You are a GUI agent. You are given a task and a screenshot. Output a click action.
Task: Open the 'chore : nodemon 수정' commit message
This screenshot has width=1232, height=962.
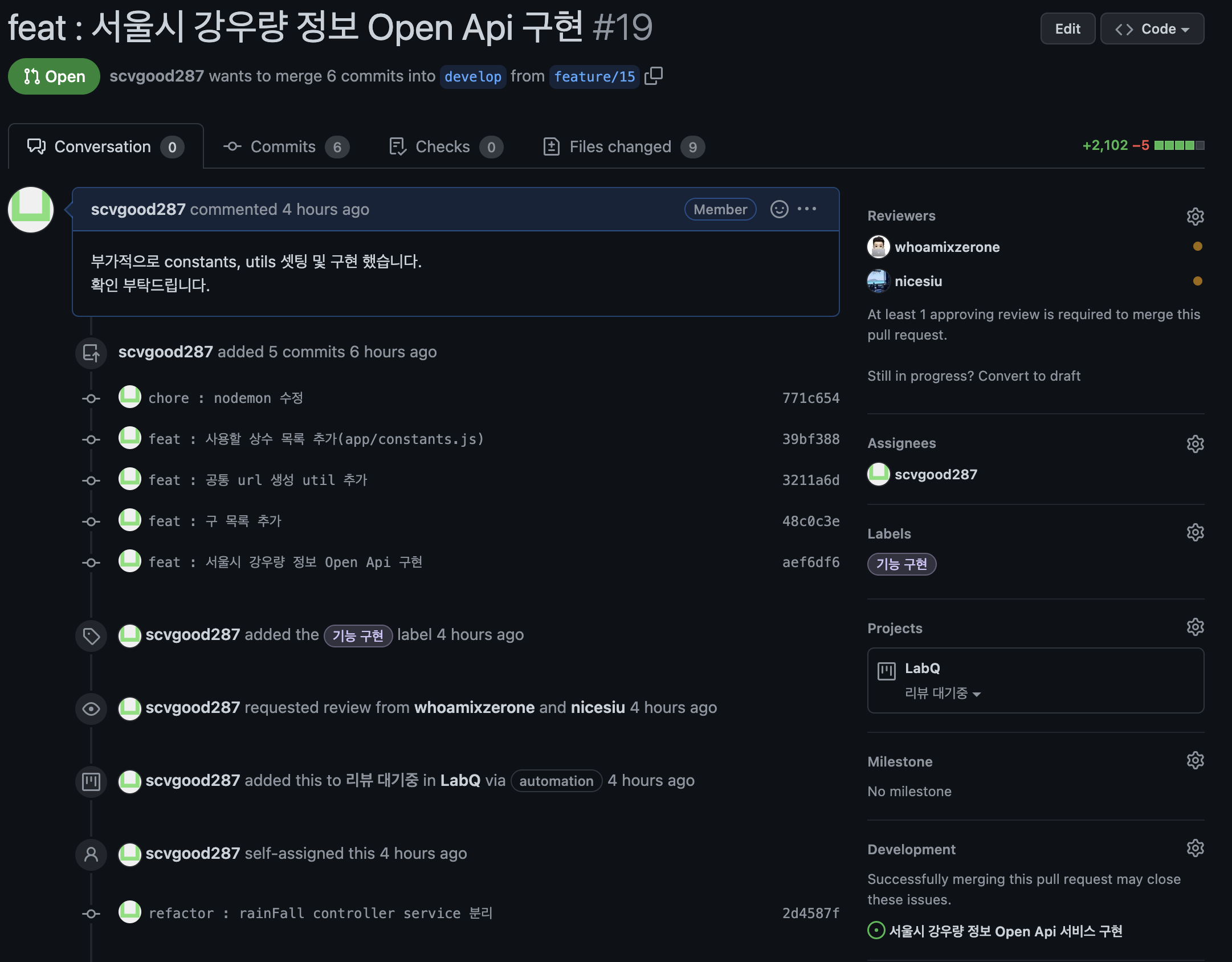tap(226, 398)
